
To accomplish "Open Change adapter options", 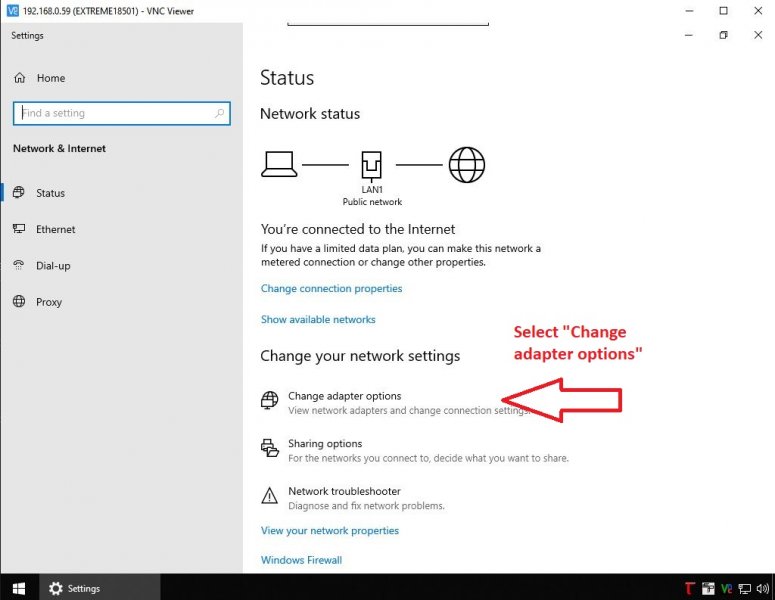I will 344,397.
